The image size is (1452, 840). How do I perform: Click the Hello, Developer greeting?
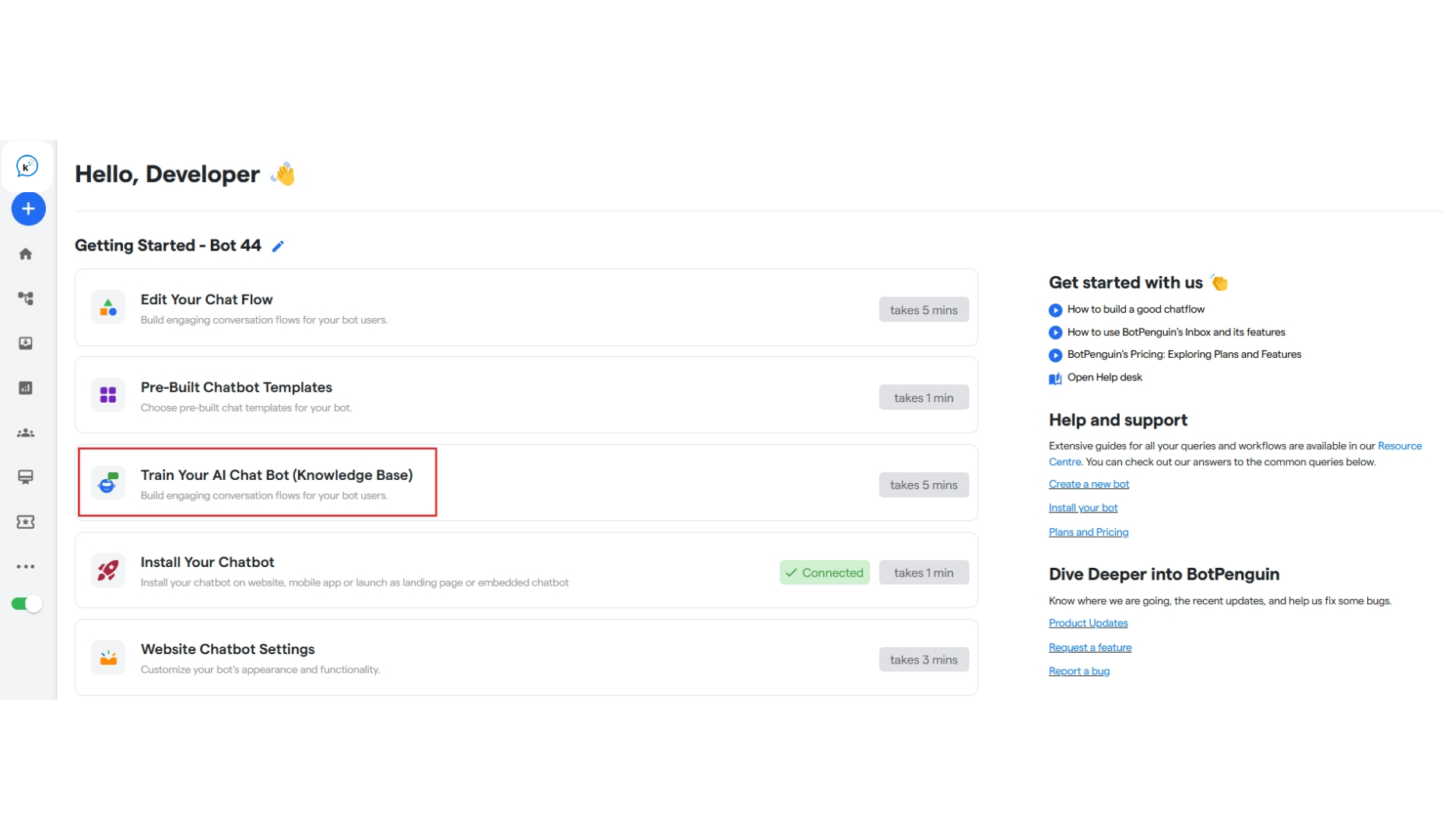click(167, 174)
